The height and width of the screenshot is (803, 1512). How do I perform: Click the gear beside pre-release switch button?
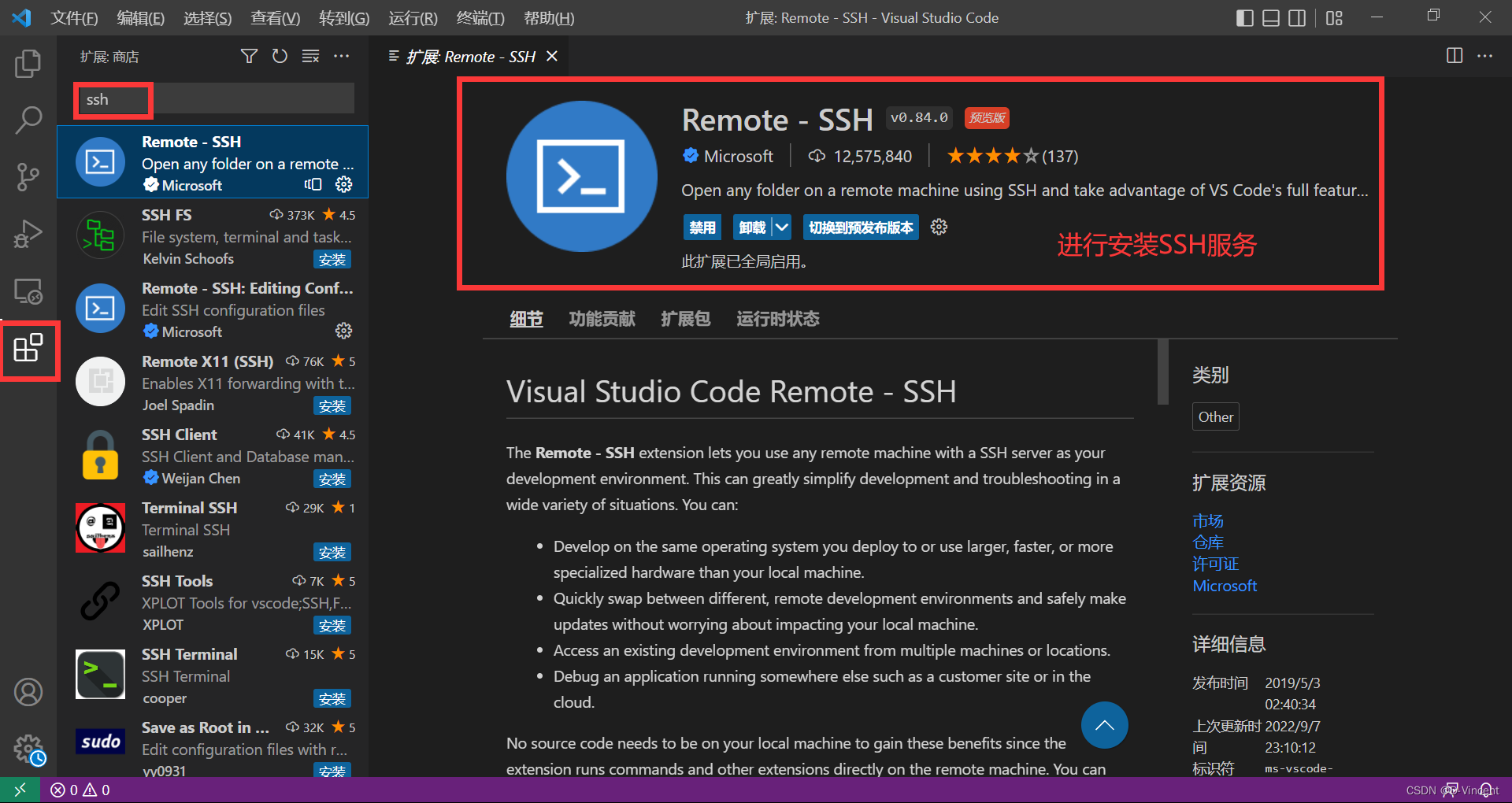coord(939,228)
